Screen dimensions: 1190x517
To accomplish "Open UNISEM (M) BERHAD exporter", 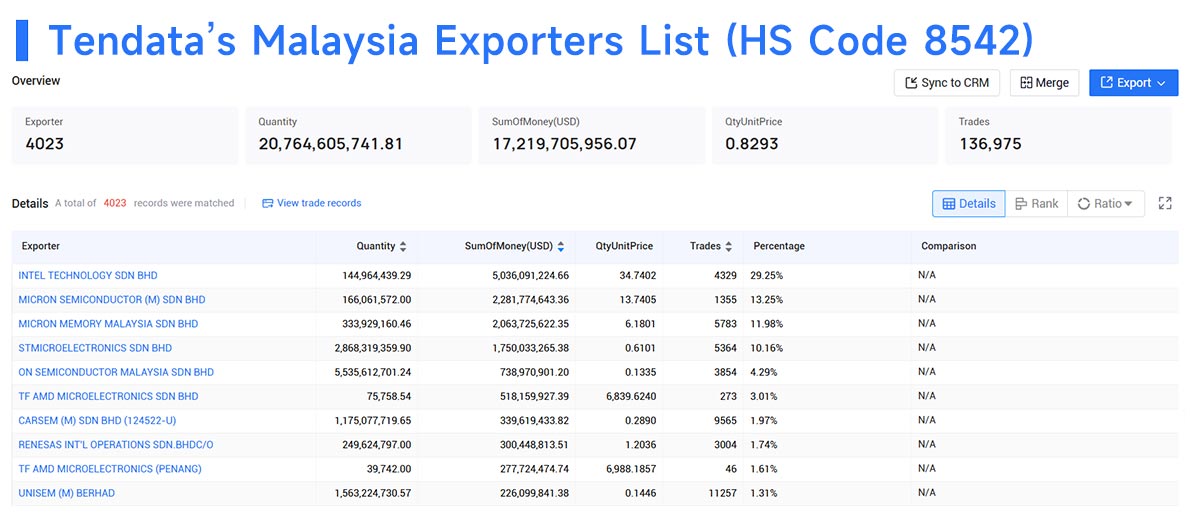I will [67, 493].
